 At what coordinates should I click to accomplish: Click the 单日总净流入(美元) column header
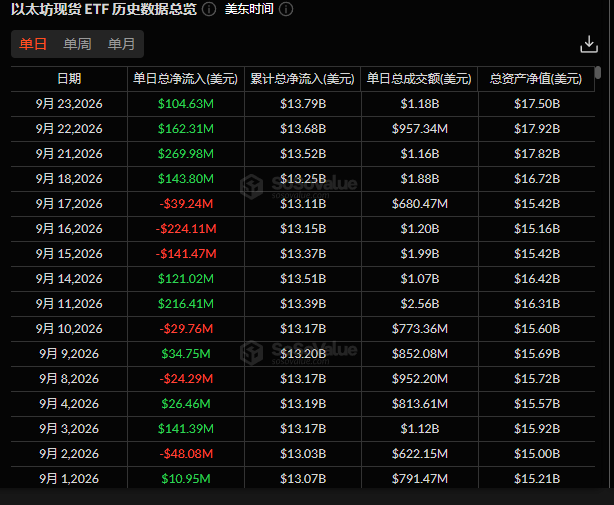(186, 79)
